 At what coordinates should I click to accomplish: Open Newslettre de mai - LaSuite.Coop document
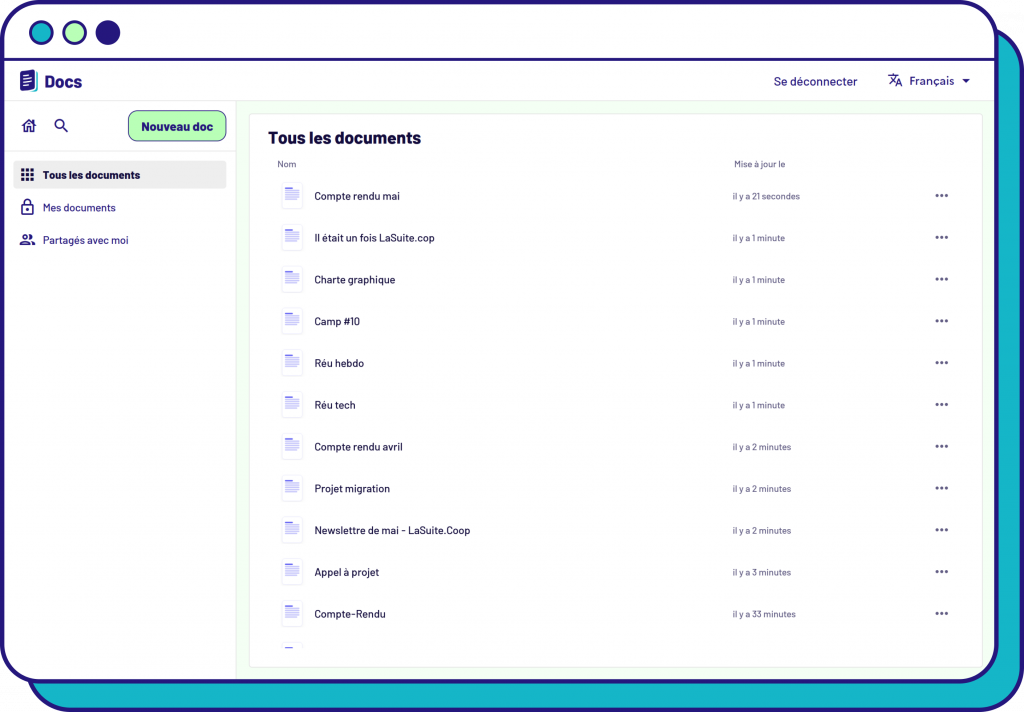392,530
